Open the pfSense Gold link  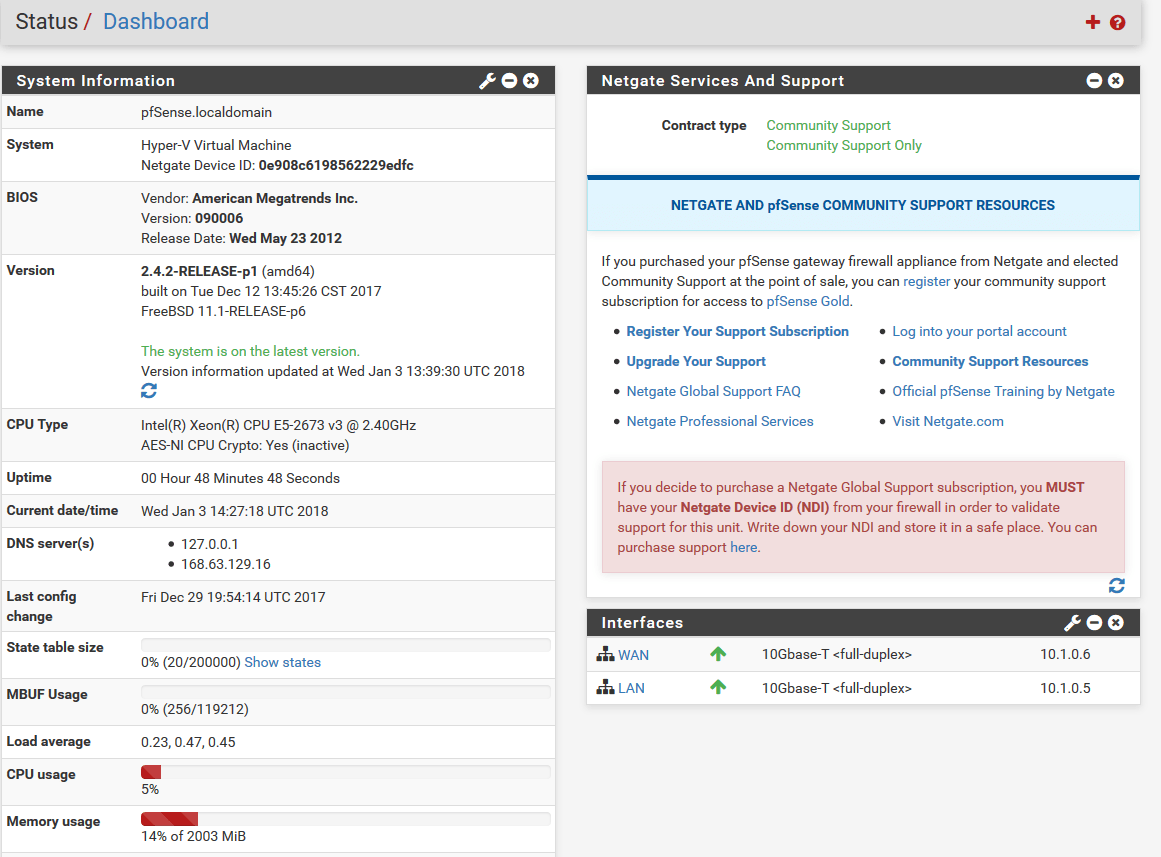pos(808,301)
